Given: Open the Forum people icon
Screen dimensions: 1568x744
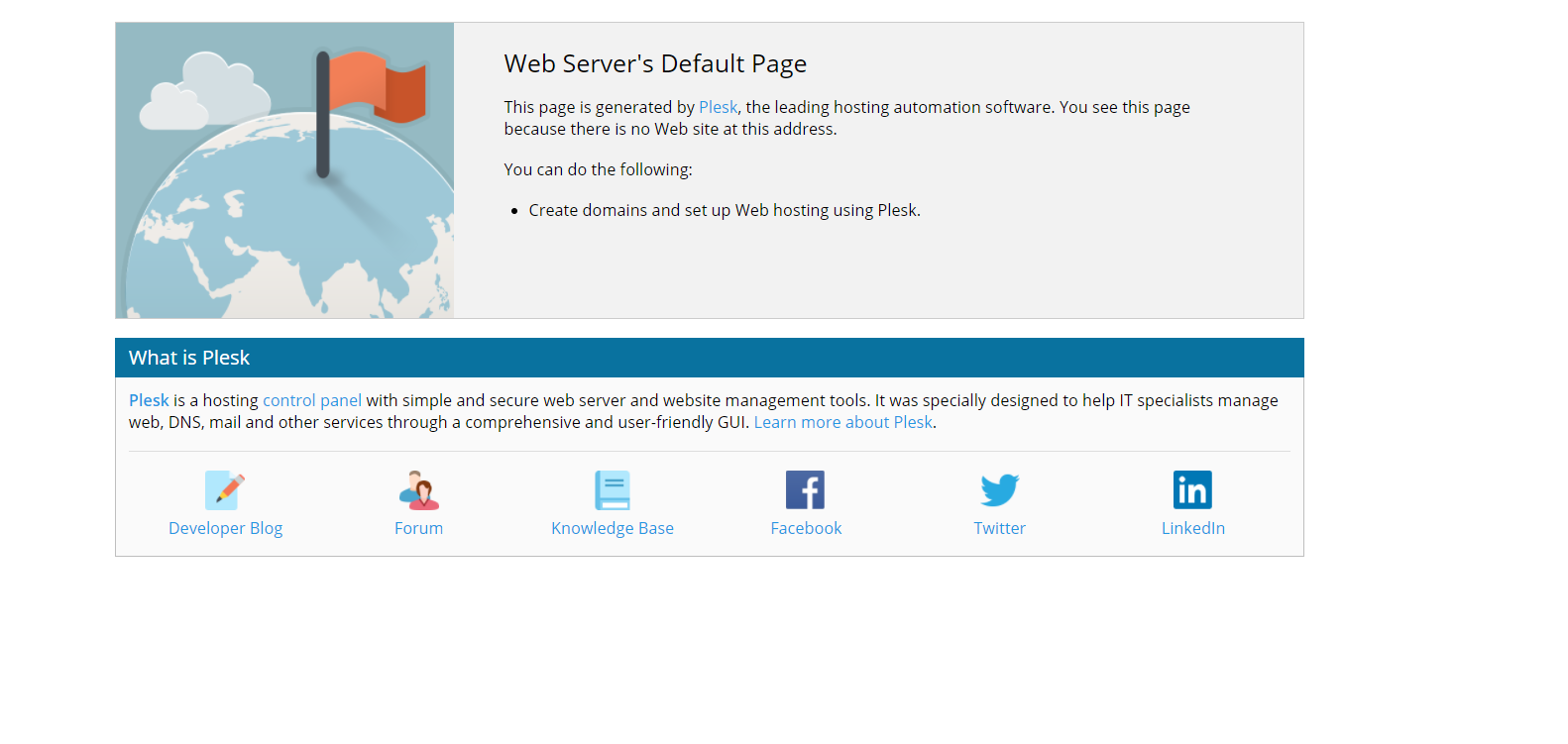Looking at the screenshot, I should pyautogui.click(x=419, y=489).
